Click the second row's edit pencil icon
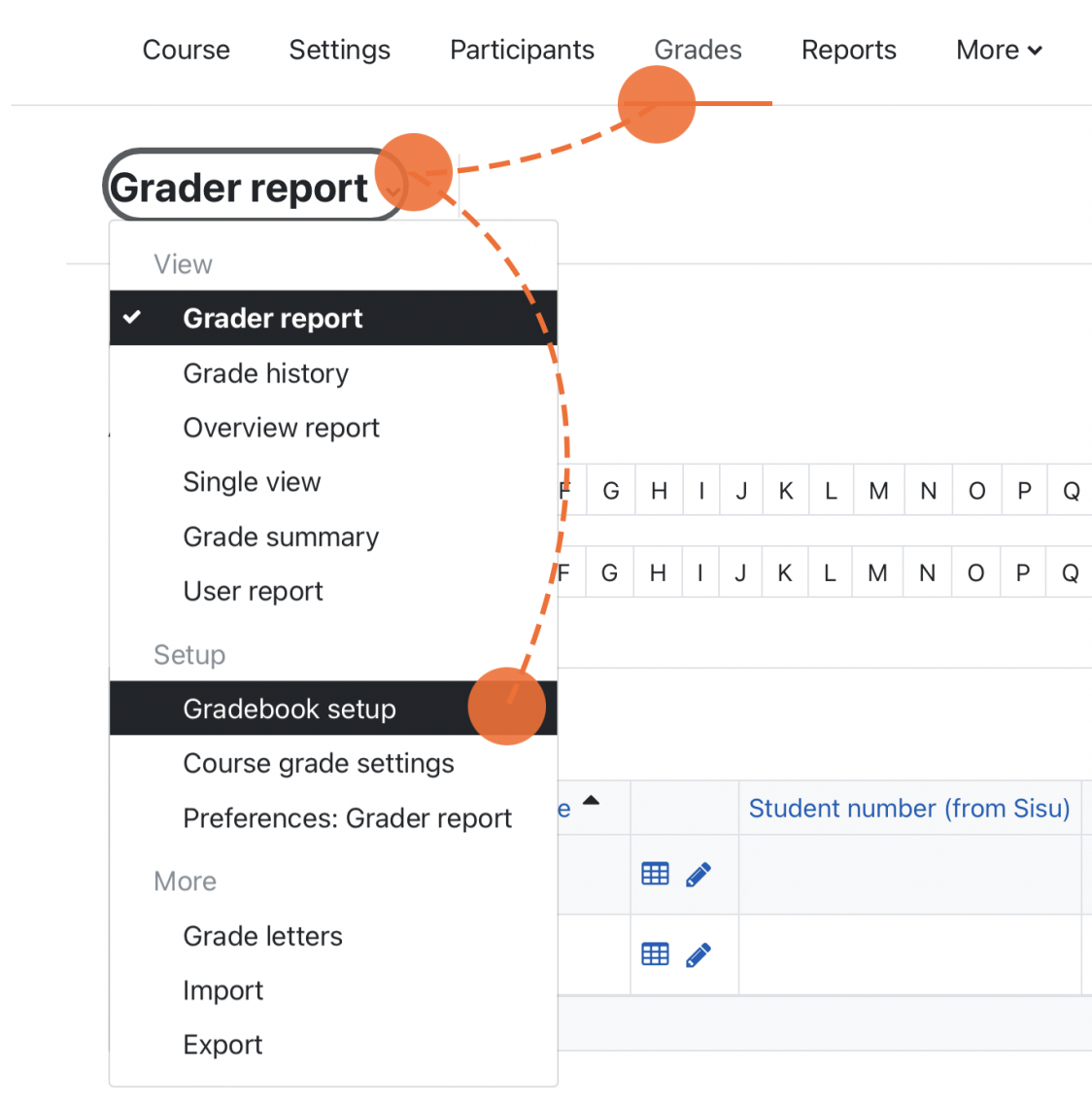Viewport: 1092px width, 1108px height. [699, 955]
